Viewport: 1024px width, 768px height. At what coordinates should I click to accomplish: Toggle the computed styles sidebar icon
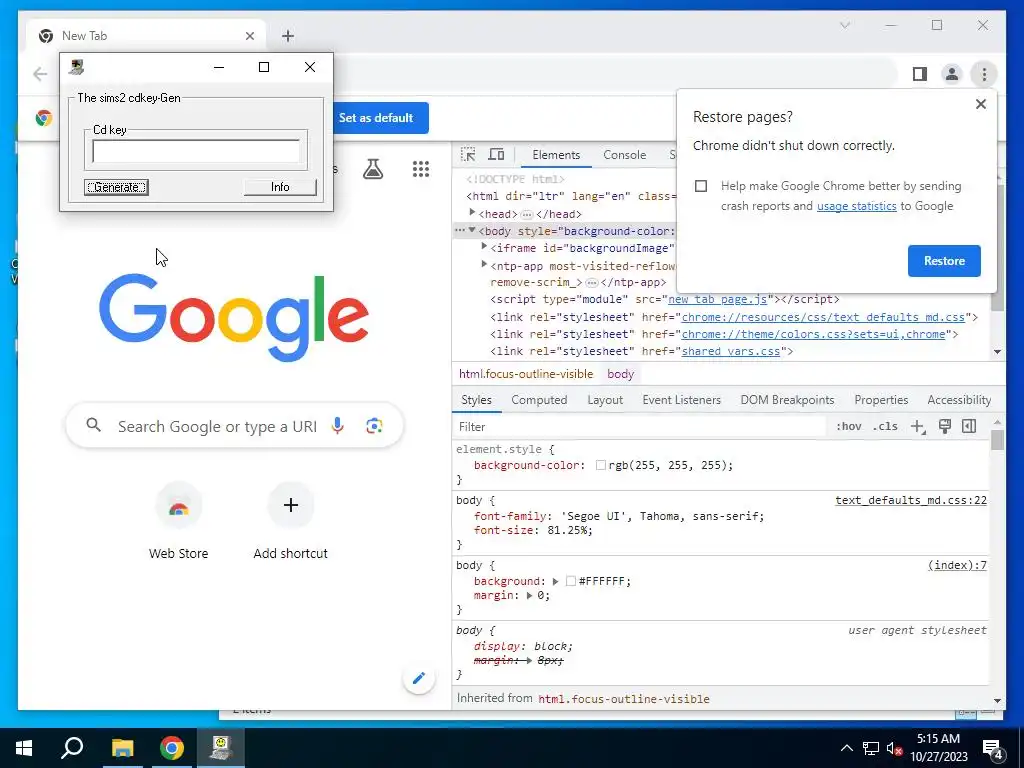(x=969, y=426)
